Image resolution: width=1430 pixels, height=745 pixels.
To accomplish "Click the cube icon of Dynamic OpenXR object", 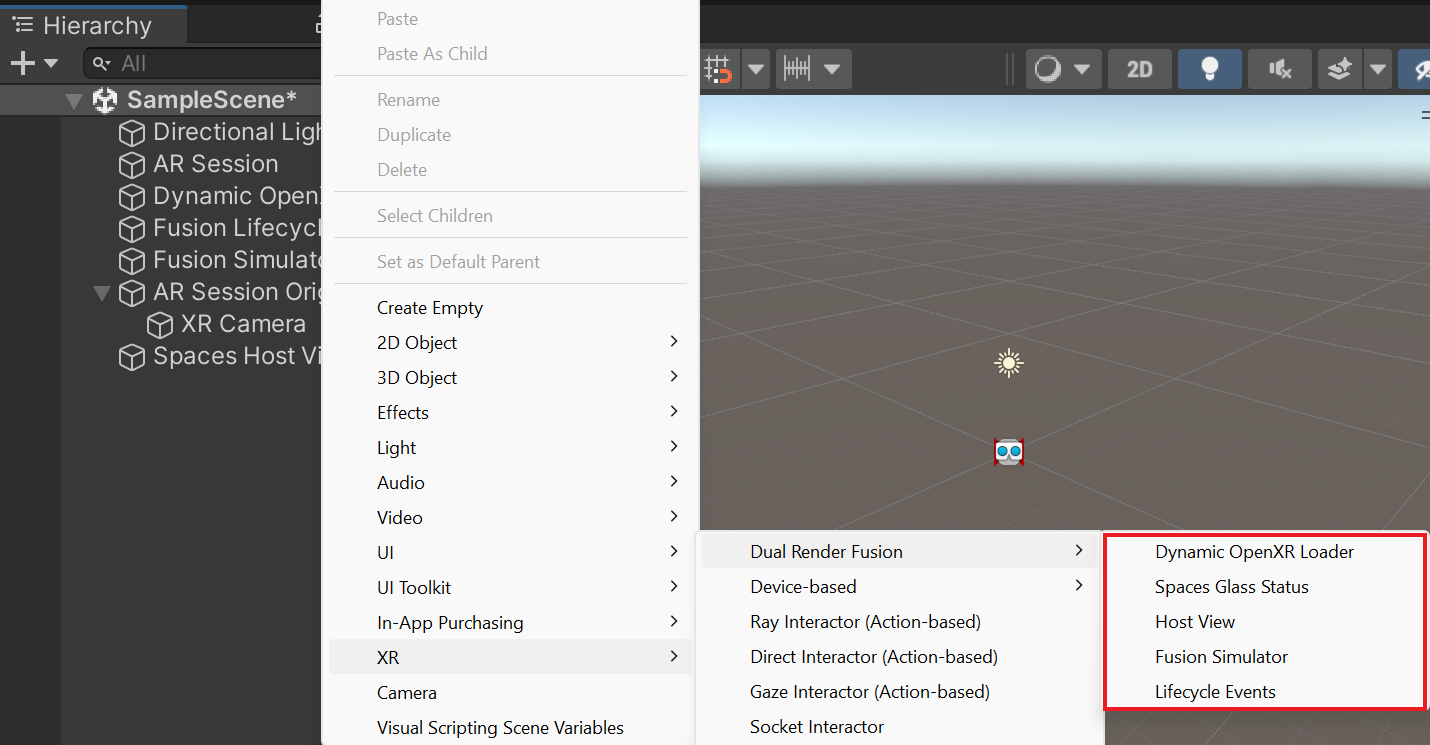I will click(x=132, y=197).
